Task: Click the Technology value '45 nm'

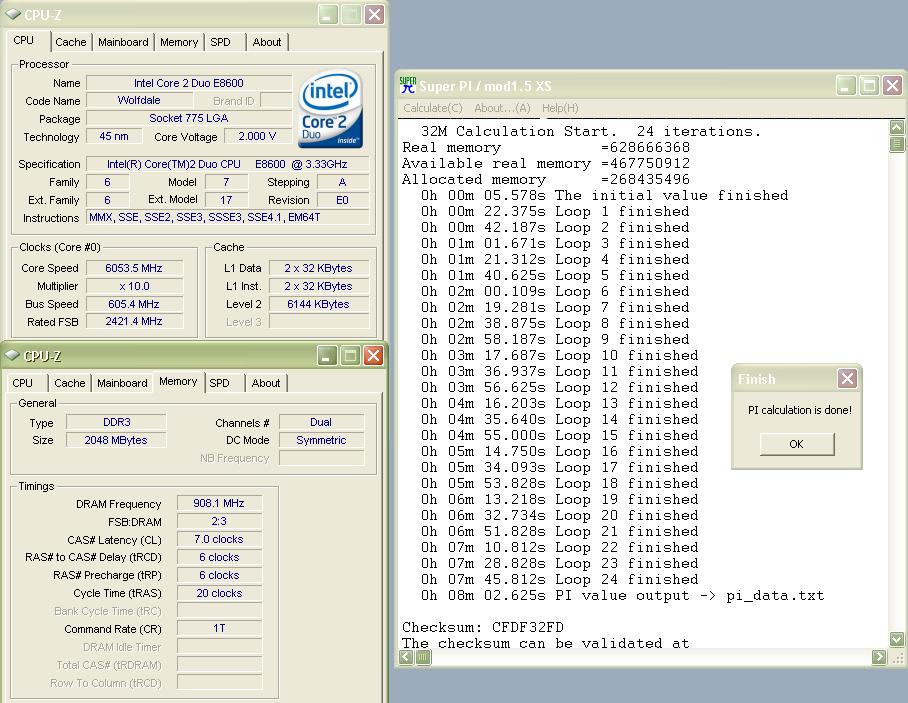Action: tap(114, 136)
